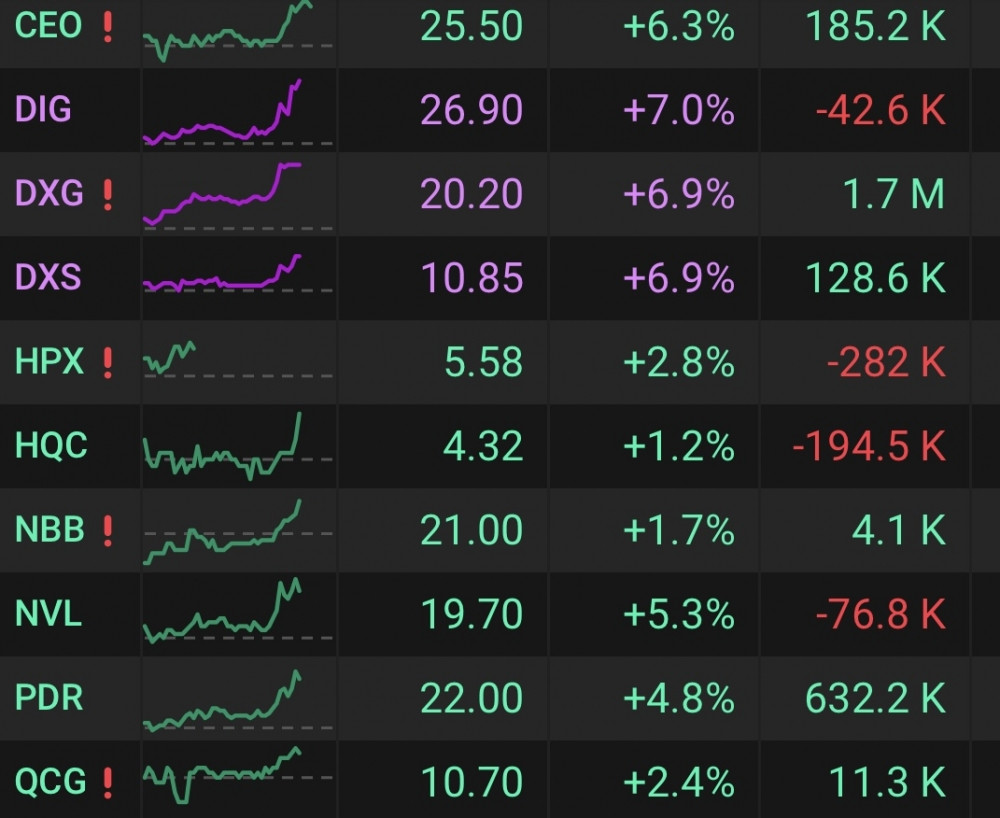Click the red warning icon beside CEO

[108, 27]
